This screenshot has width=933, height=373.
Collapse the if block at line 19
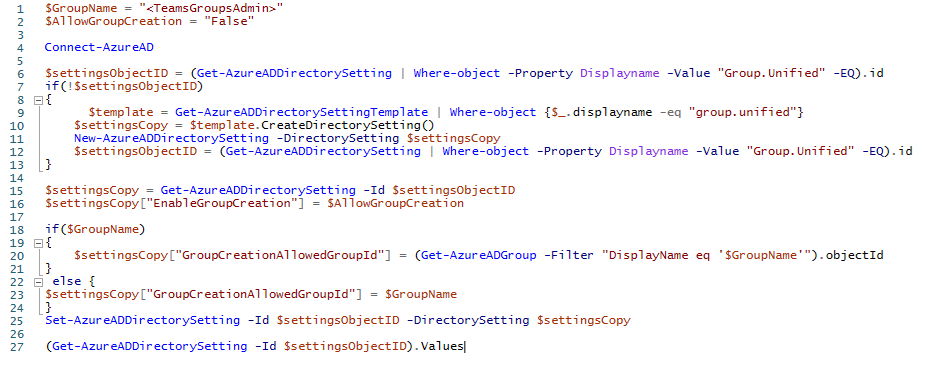click(38, 243)
